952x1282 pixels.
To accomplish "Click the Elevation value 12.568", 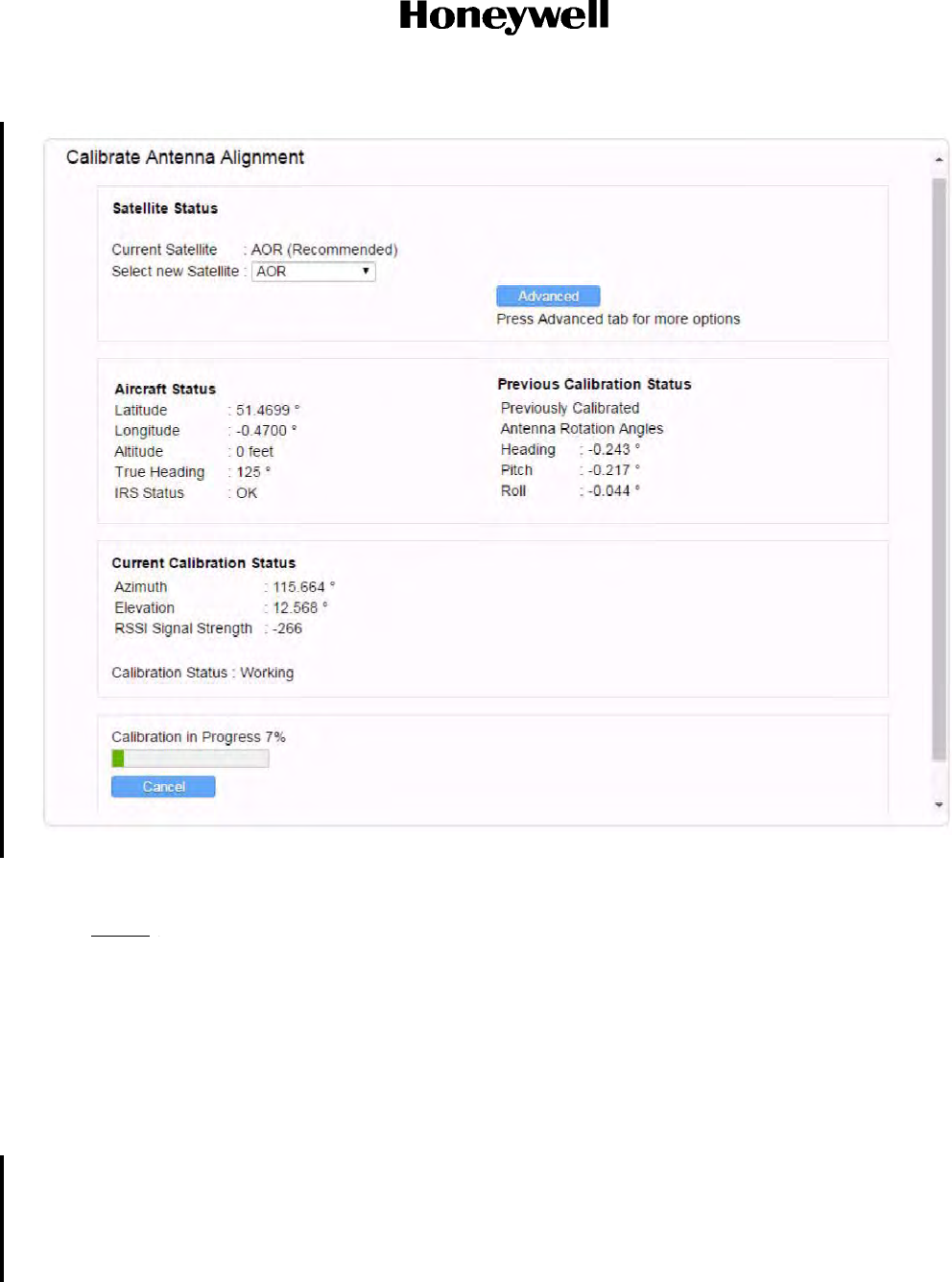I will (299, 608).
